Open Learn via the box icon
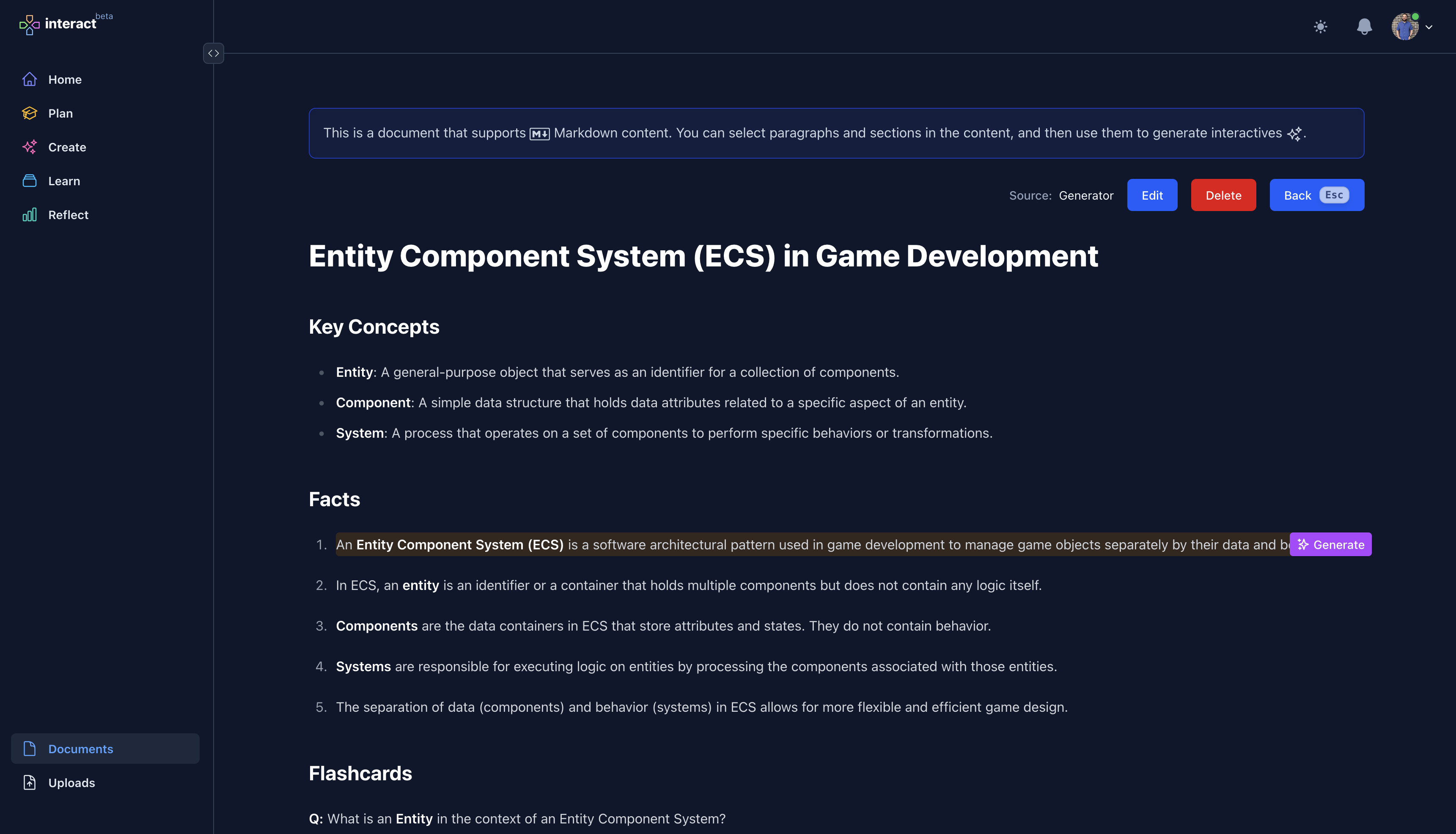Viewport: 1456px width, 834px height. coord(29,181)
